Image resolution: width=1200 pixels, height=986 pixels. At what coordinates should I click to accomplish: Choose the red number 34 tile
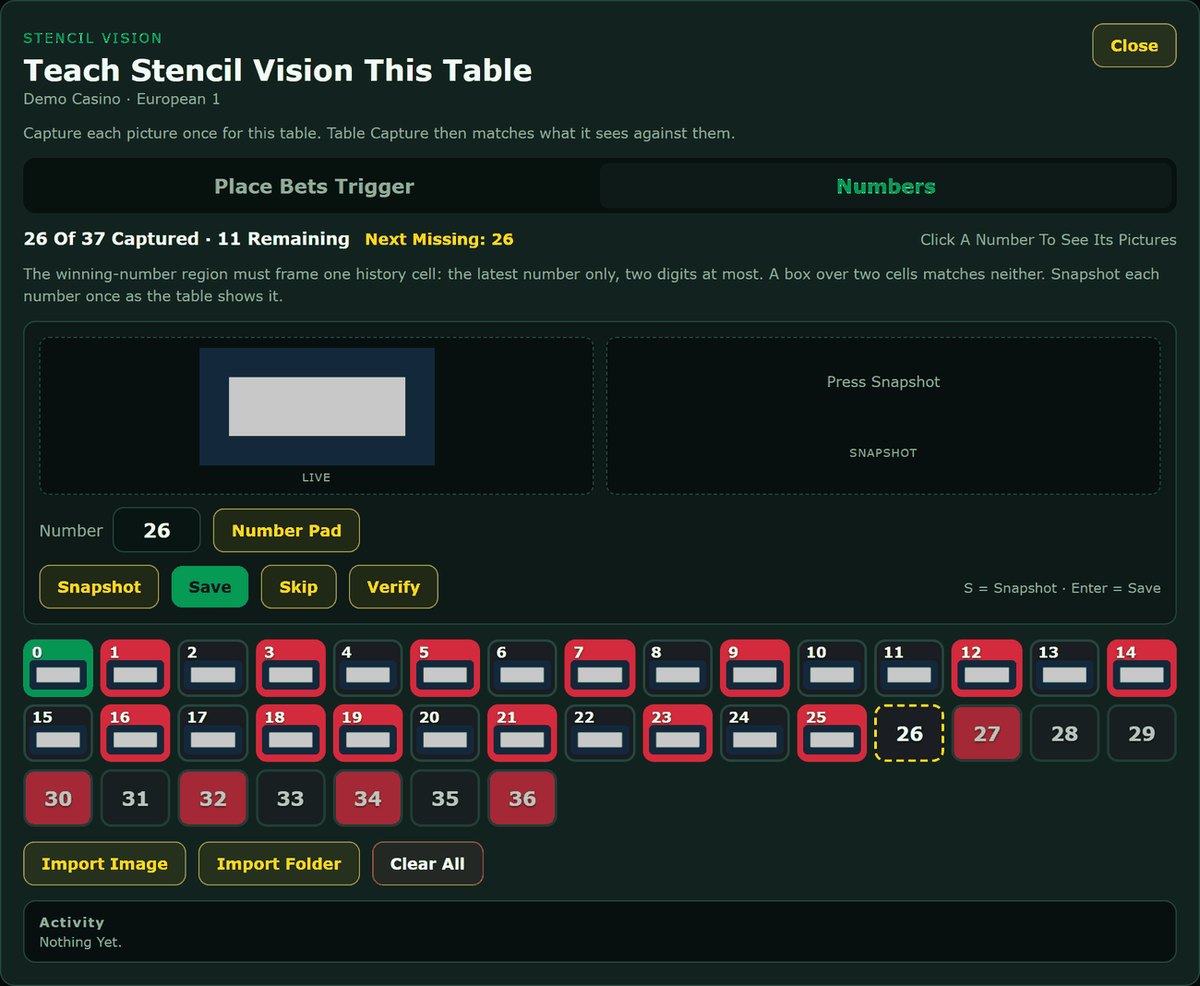click(368, 798)
